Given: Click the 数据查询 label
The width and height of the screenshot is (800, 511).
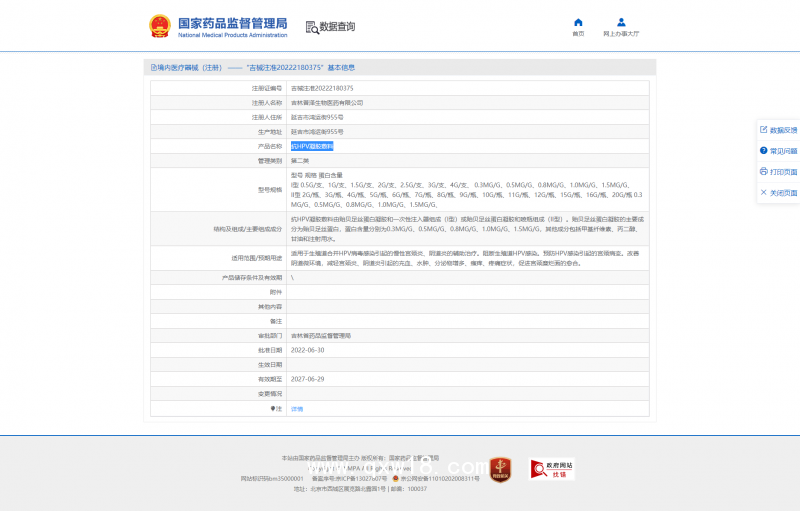Looking at the screenshot, I should [337, 27].
